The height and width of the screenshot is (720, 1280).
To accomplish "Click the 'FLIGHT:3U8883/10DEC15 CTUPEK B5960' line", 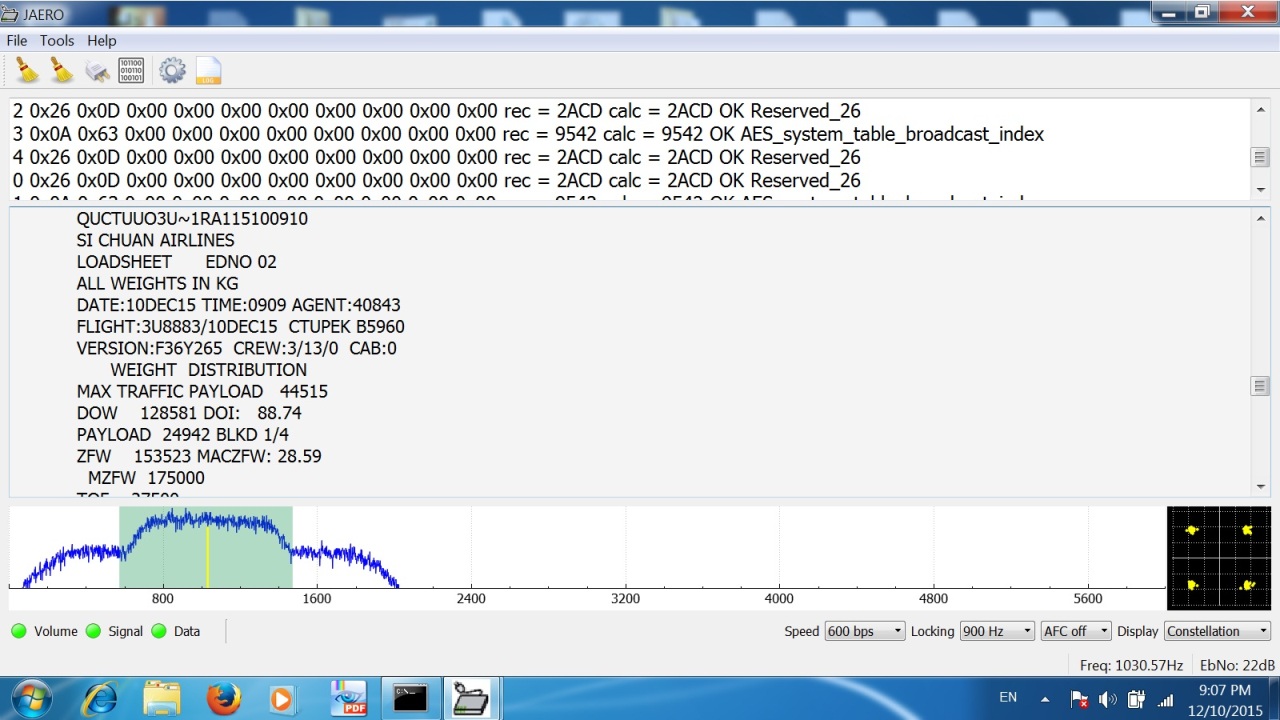I will (x=240, y=327).
